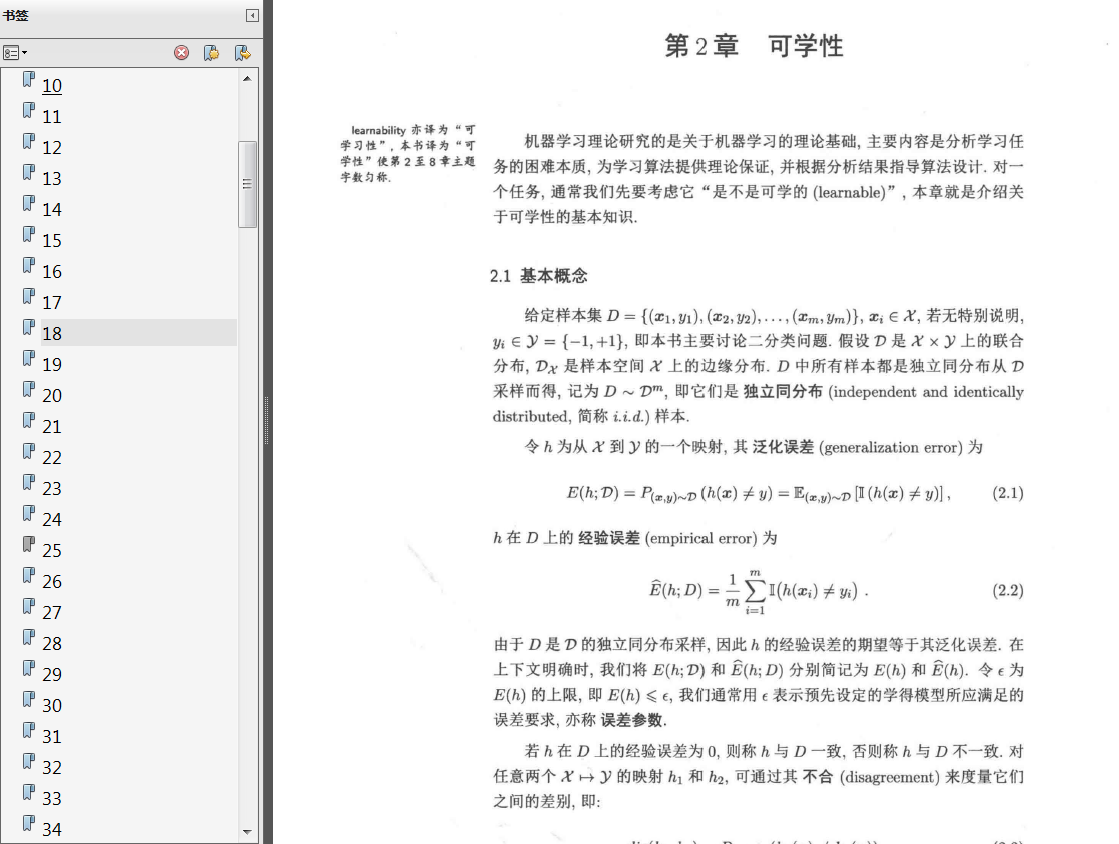Open bookmark 11
This screenshot has height=844, width=1119.
51,116
